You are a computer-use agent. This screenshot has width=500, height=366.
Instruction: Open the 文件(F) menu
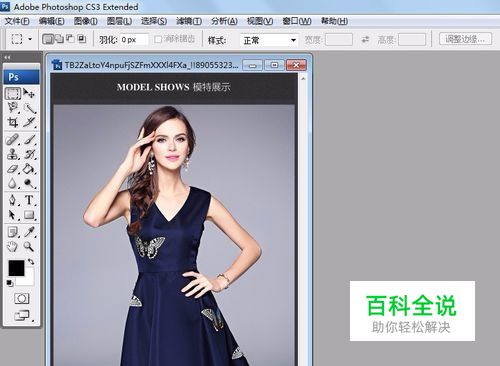tap(17, 21)
